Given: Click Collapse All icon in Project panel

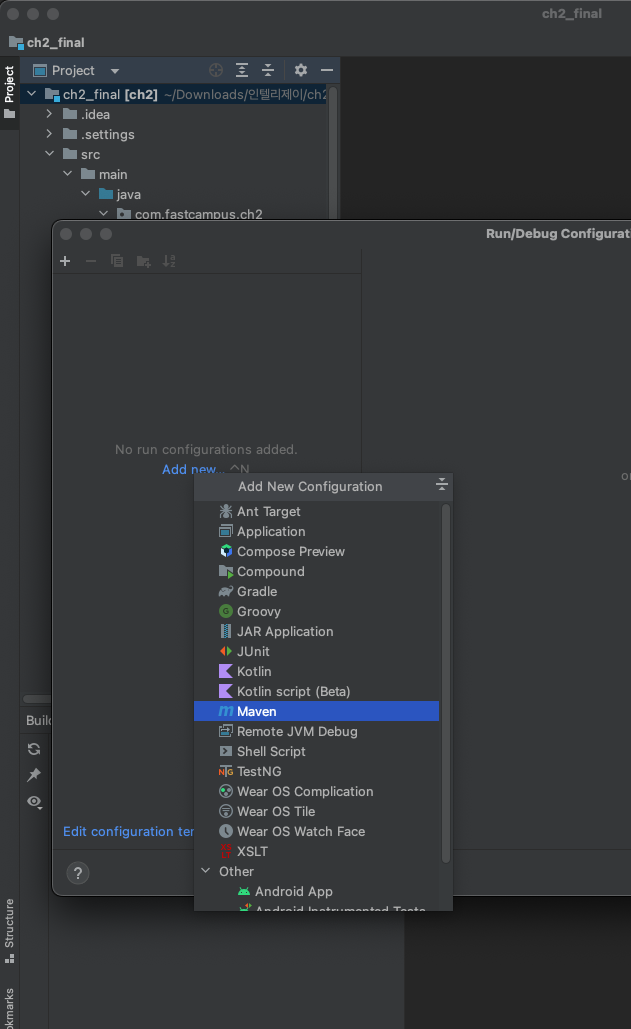Looking at the screenshot, I should 268,70.
